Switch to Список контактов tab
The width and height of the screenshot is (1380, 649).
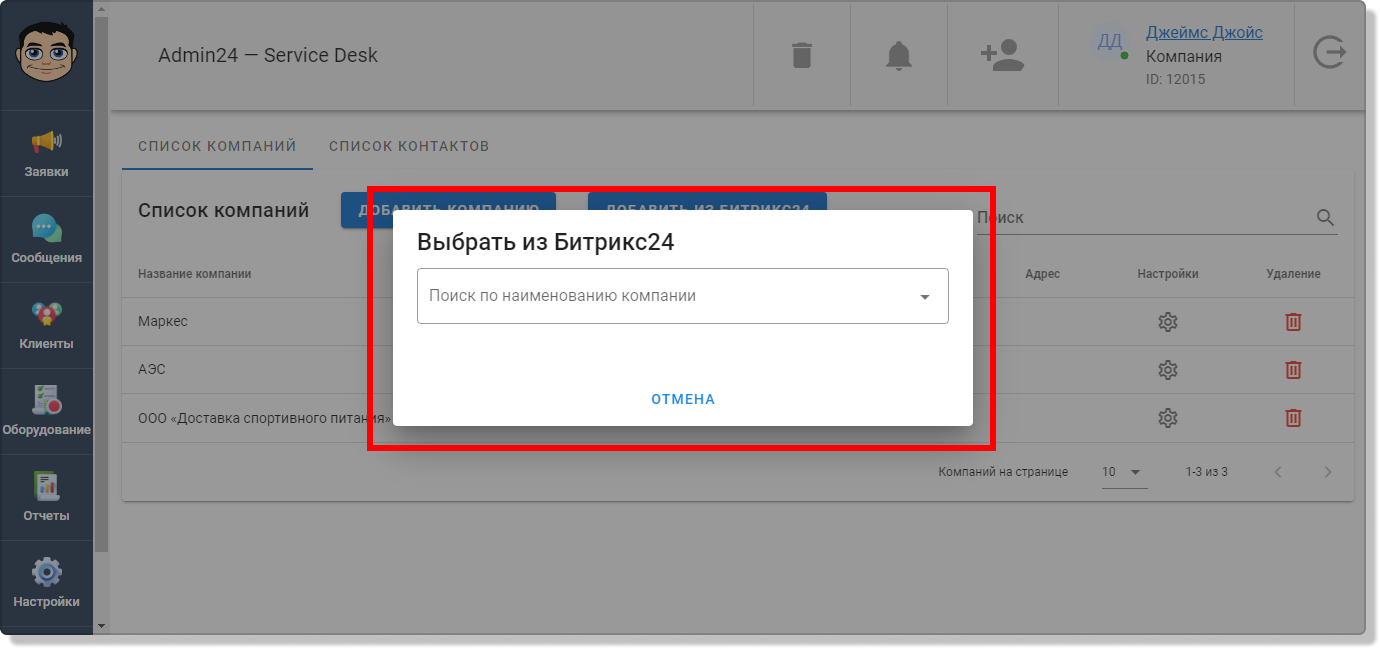tap(409, 146)
